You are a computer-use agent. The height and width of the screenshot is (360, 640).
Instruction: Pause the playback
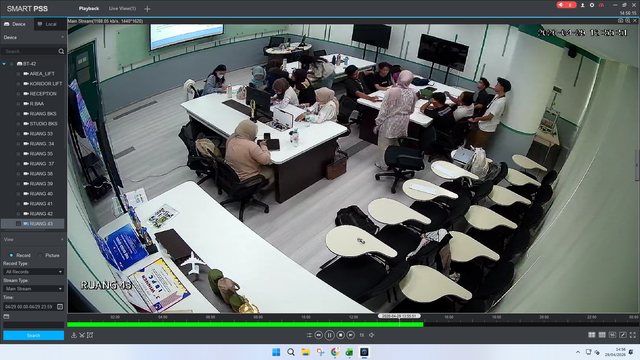[x=329, y=335]
